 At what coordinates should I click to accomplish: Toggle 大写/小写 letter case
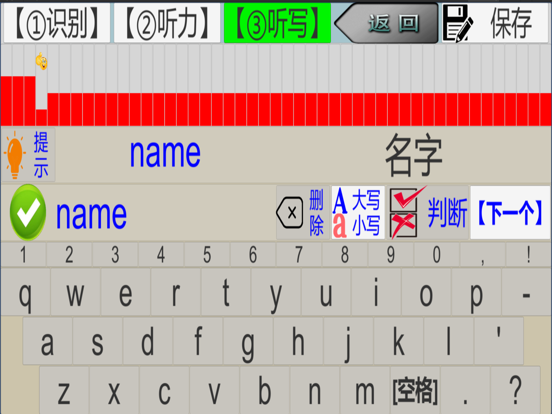coord(358,213)
